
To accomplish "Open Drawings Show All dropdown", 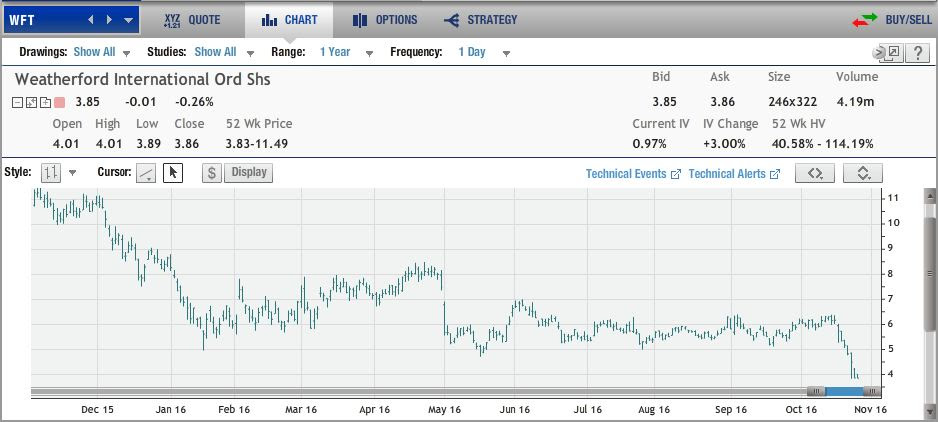I will click(101, 52).
